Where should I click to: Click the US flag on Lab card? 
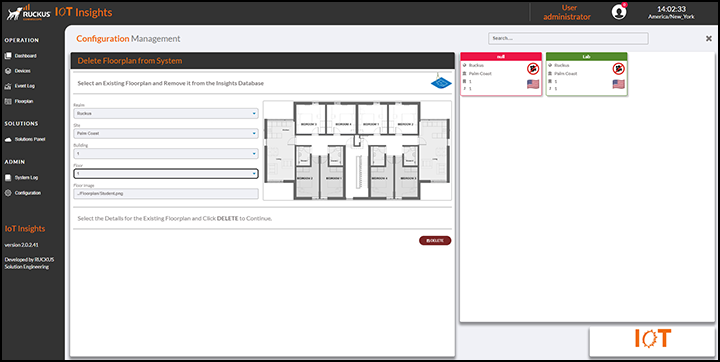[x=619, y=84]
